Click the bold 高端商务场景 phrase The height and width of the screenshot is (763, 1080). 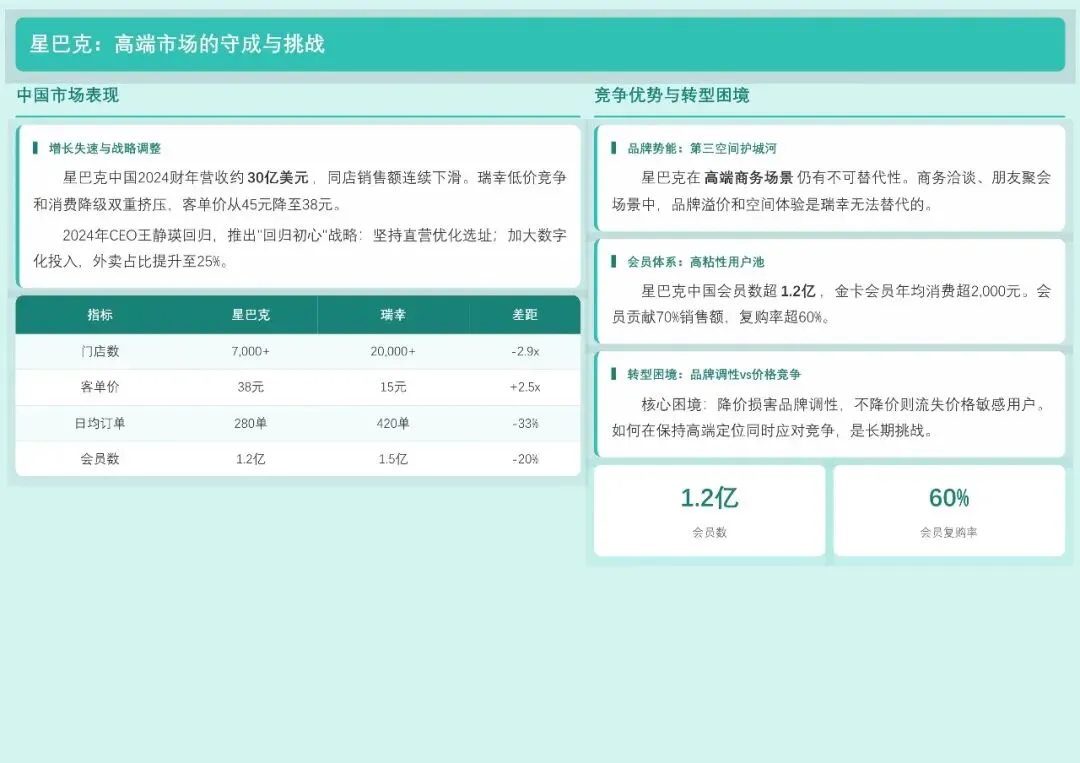click(748, 178)
